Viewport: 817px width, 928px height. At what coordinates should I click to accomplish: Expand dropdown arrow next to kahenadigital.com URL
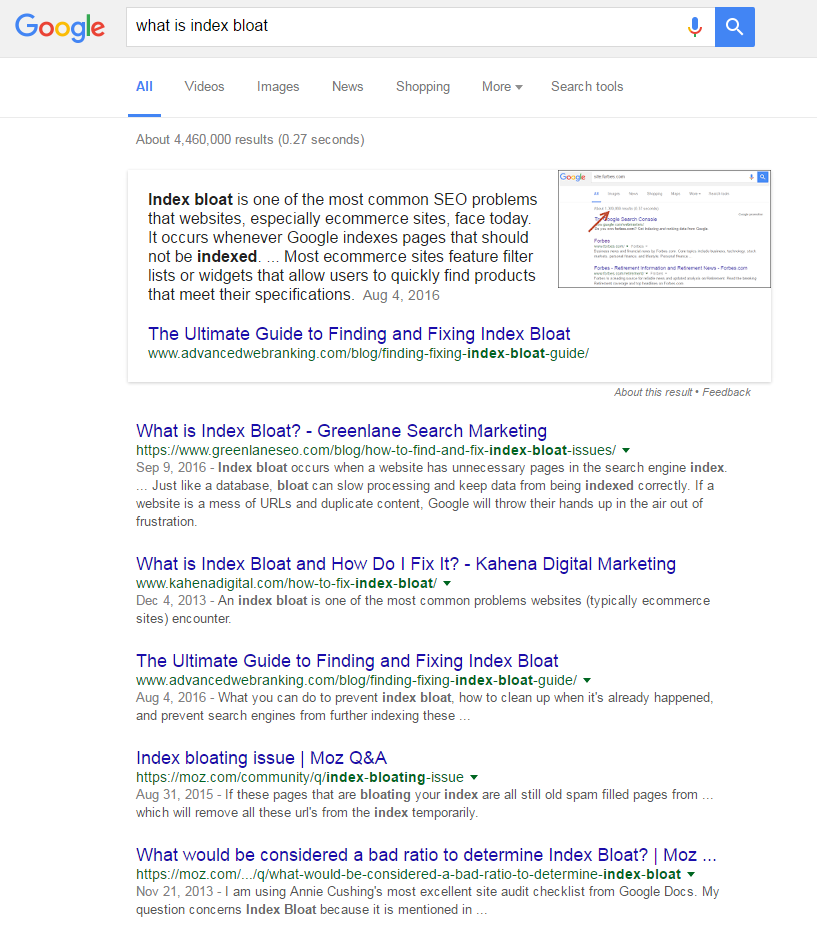(x=447, y=584)
